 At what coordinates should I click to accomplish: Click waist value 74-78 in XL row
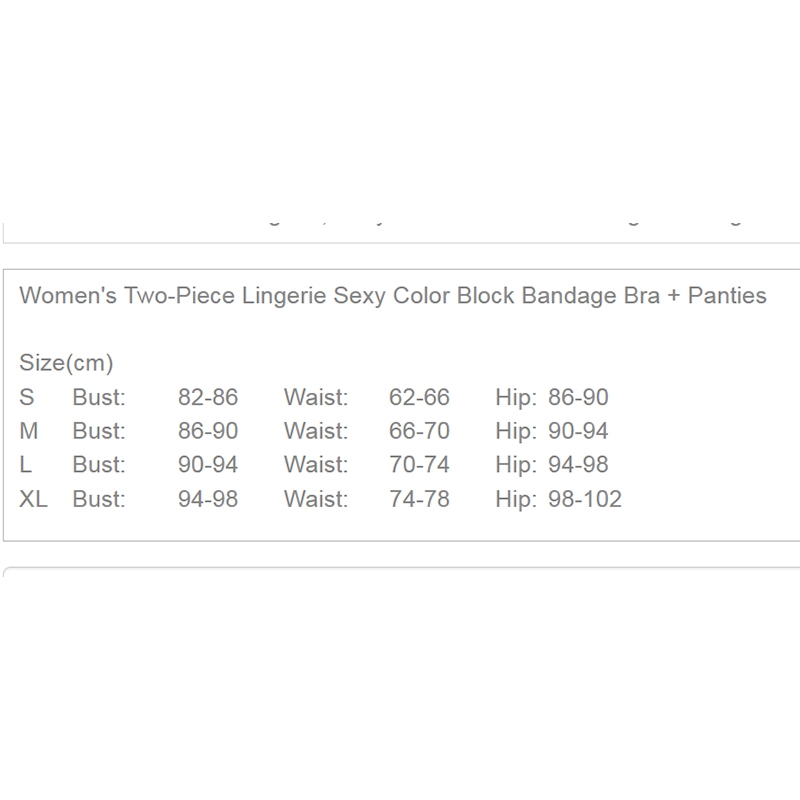point(419,498)
